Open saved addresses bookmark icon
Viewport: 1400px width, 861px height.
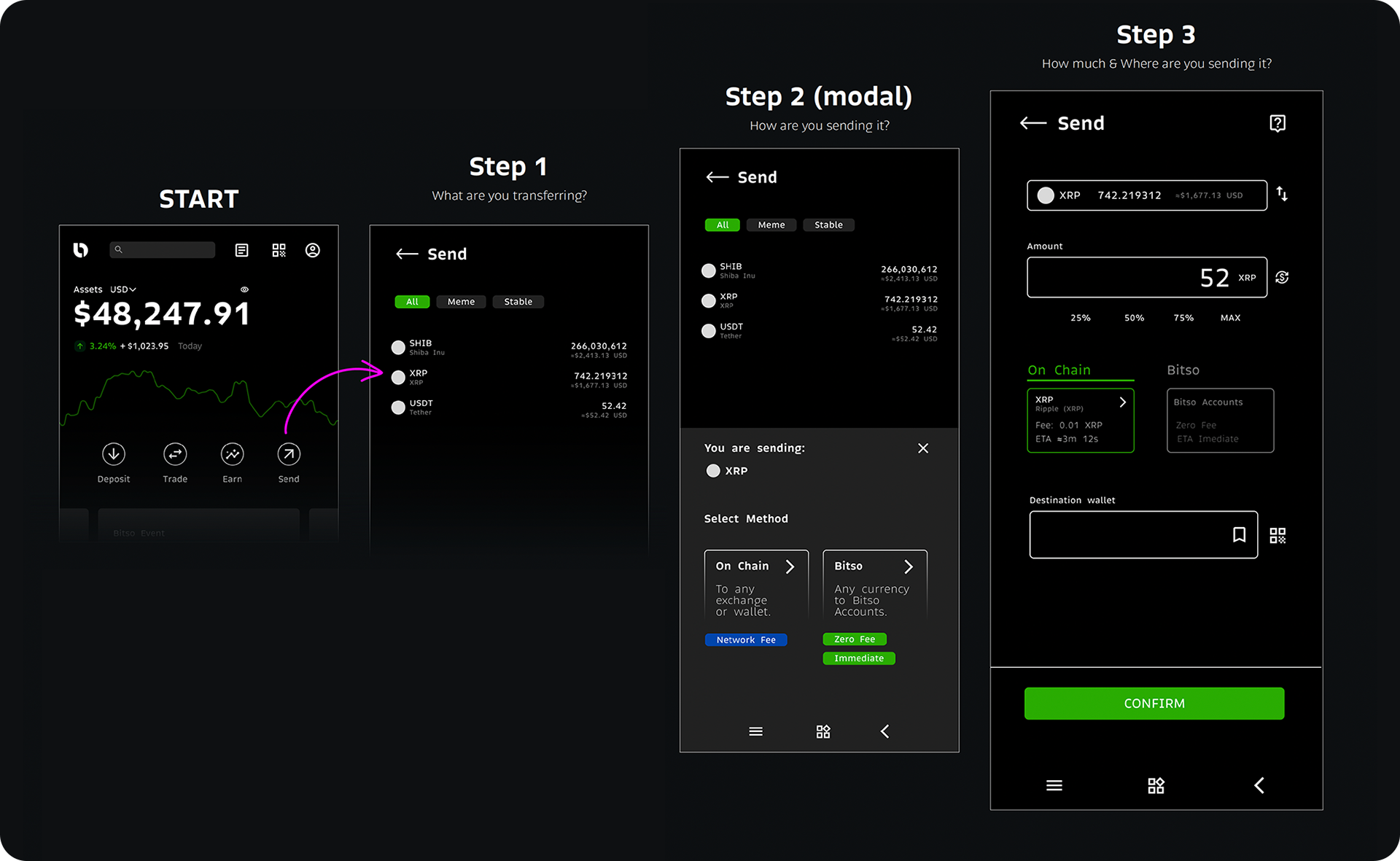point(1239,535)
